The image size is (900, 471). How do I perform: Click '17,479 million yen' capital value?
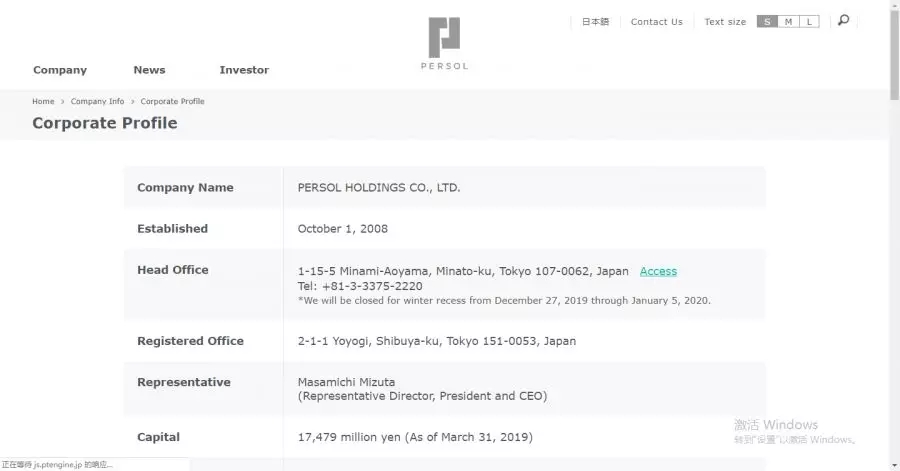coord(349,437)
